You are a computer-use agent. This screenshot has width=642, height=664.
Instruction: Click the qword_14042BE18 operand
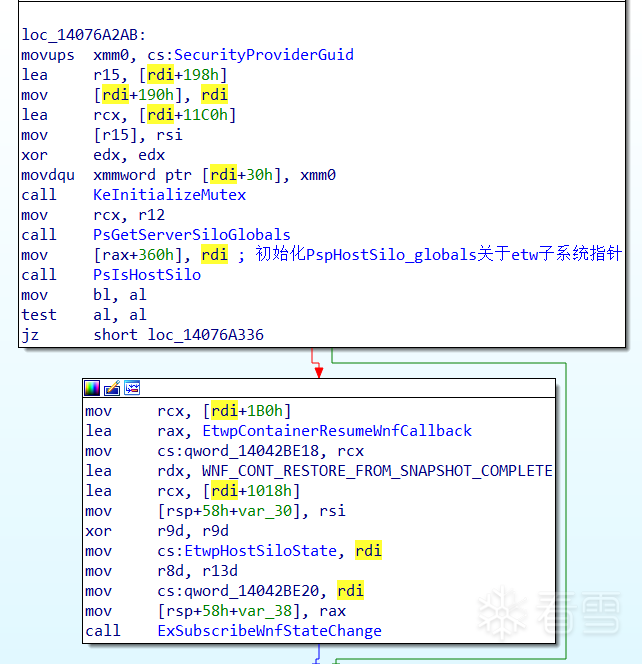pyautogui.click(x=252, y=451)
